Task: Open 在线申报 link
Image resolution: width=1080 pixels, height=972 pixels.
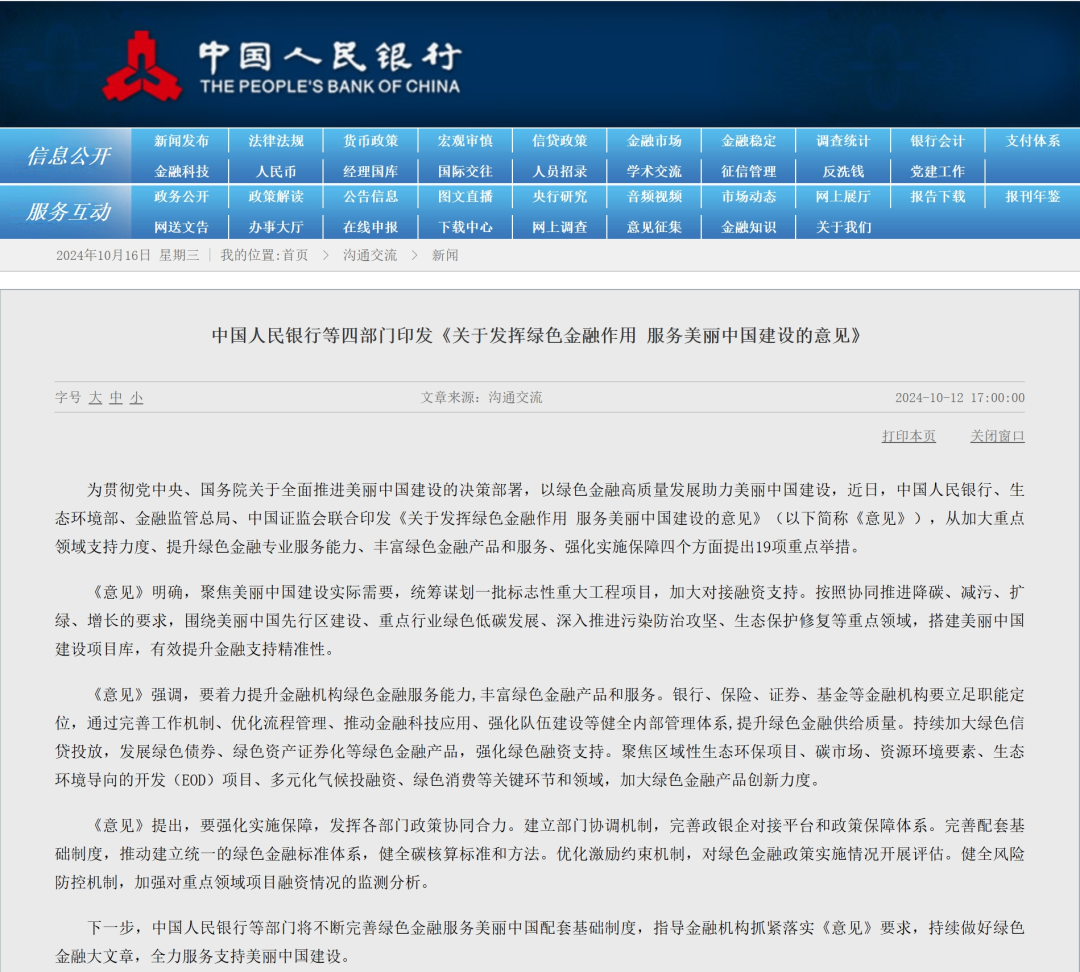Action: [x=371, y=227]
